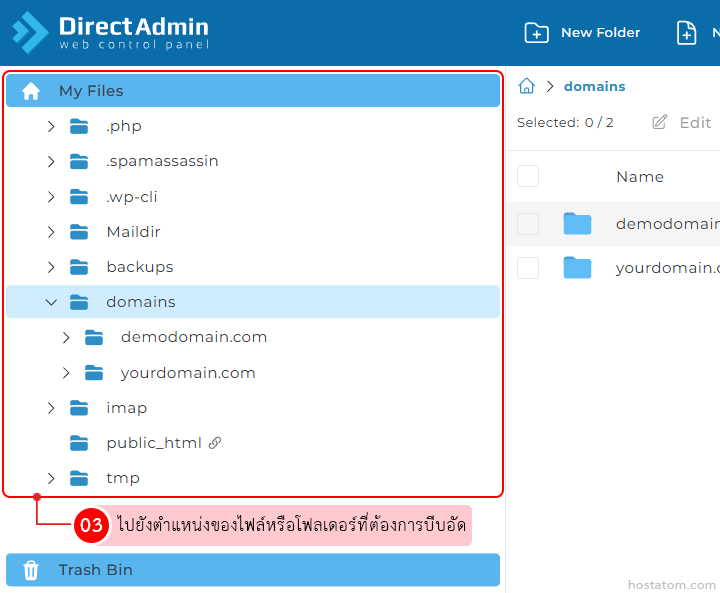Click the New Folder button label

(x=600, y=33)
